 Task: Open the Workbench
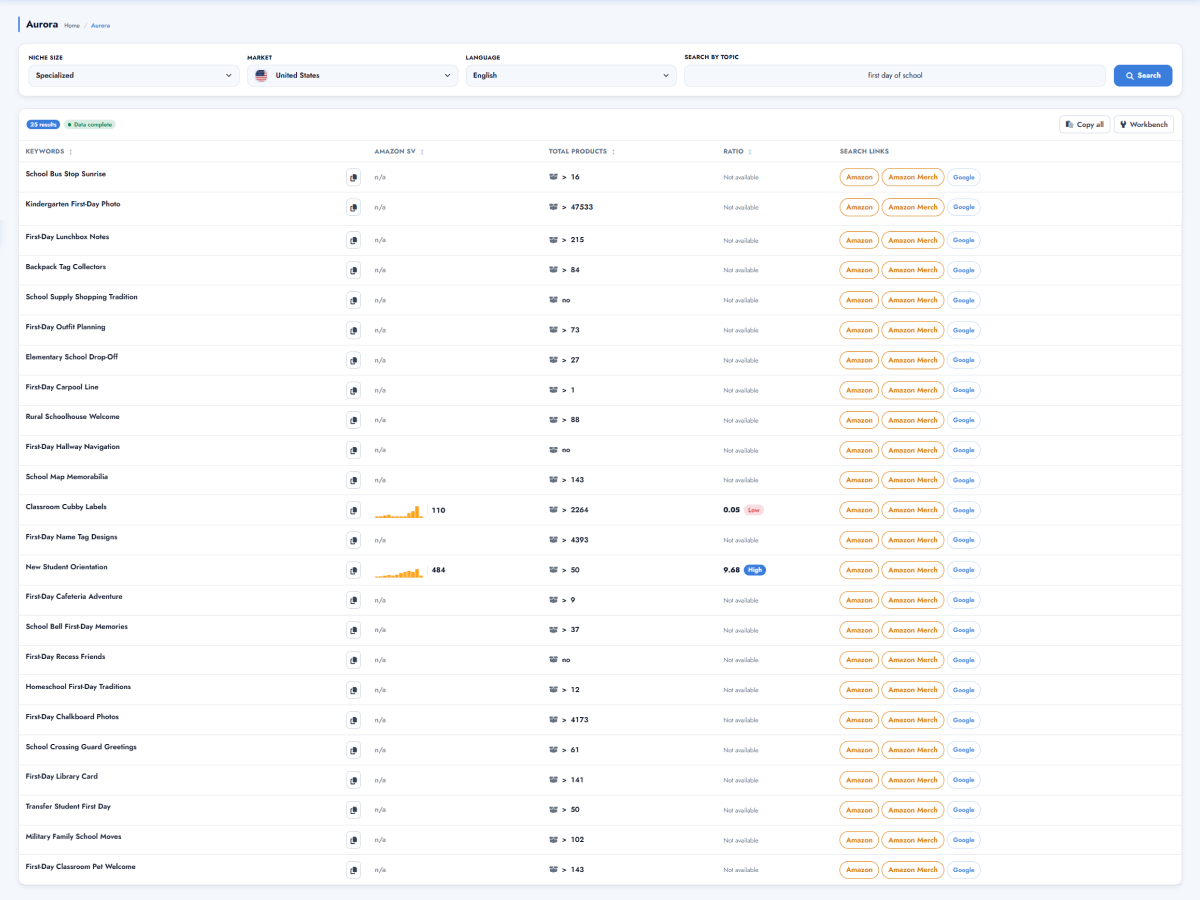[1144, 125]
